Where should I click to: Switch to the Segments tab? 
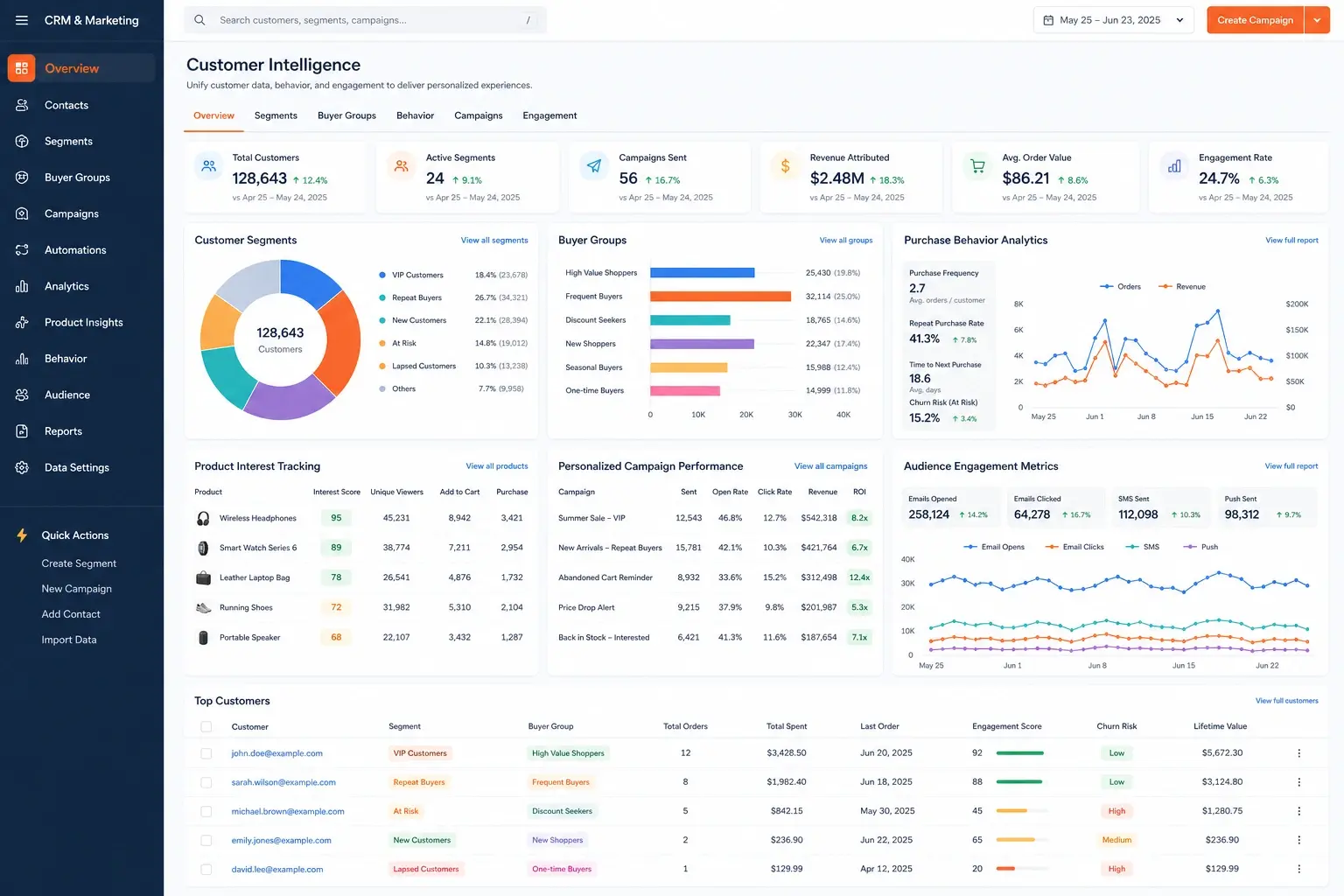276,115
